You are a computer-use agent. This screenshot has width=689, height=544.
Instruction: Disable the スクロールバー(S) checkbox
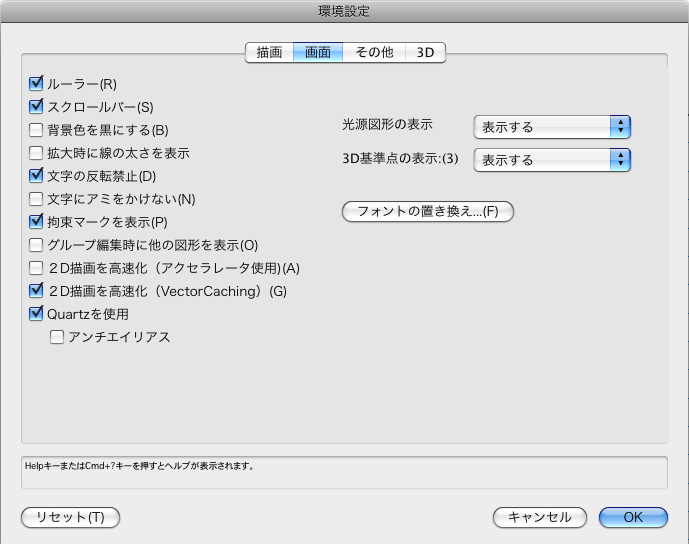37,107
